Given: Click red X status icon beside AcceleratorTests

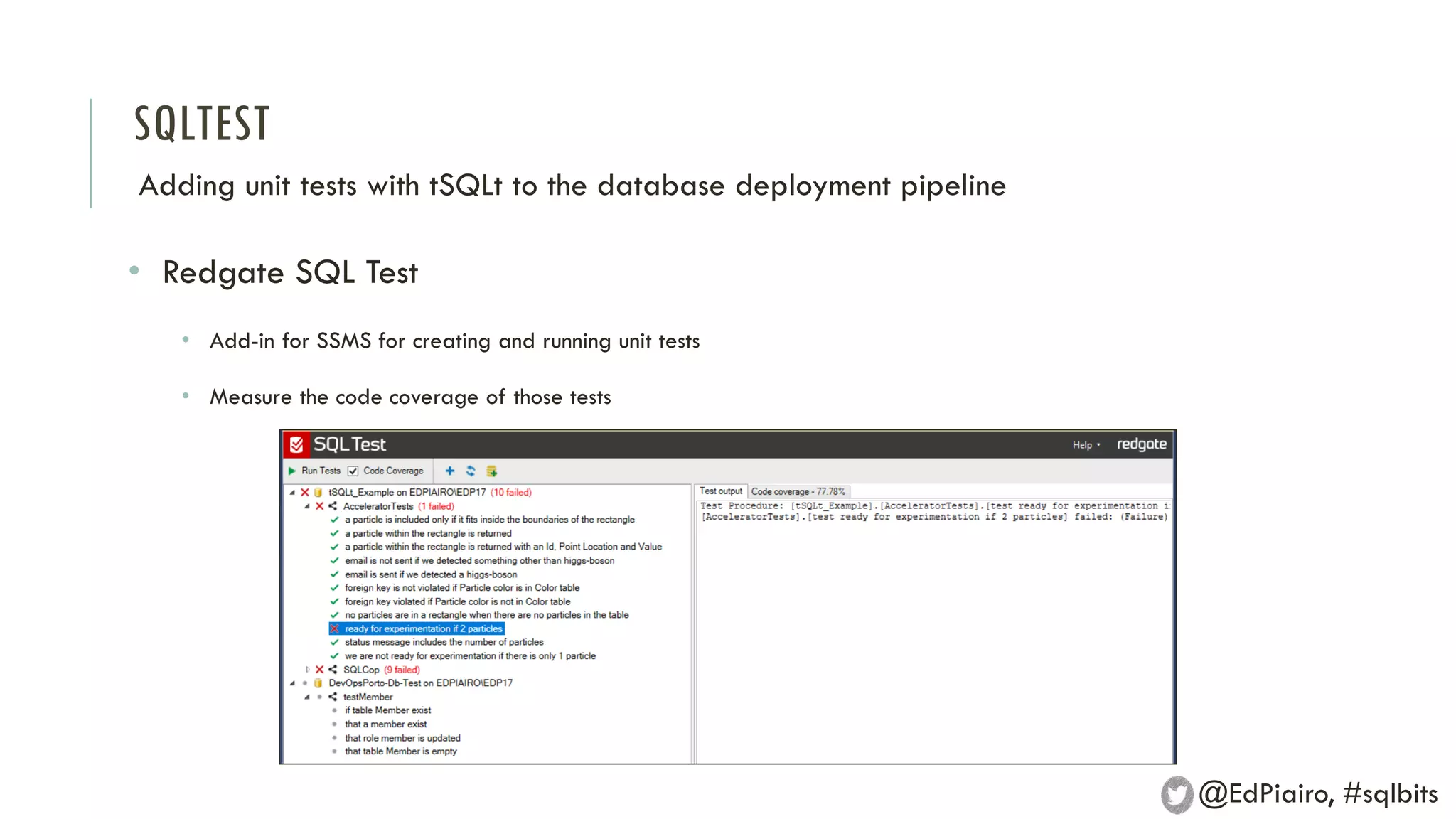Looking at the screenshot, I should point(319,506).
